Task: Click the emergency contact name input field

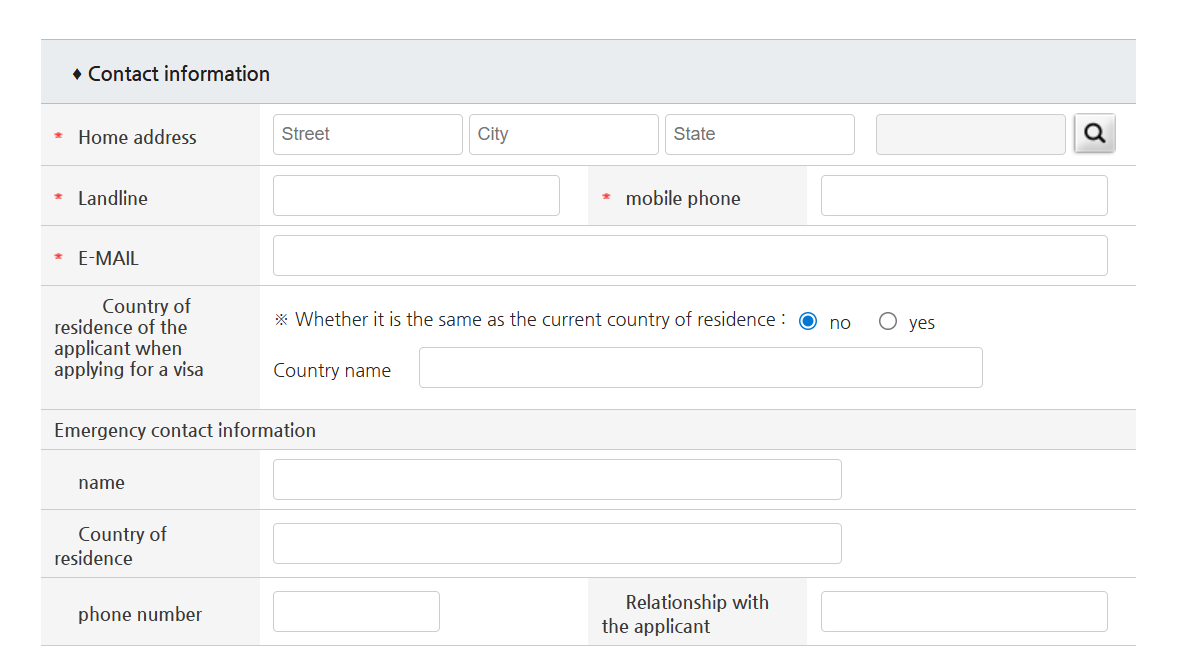Action: [x=556, y=479]
